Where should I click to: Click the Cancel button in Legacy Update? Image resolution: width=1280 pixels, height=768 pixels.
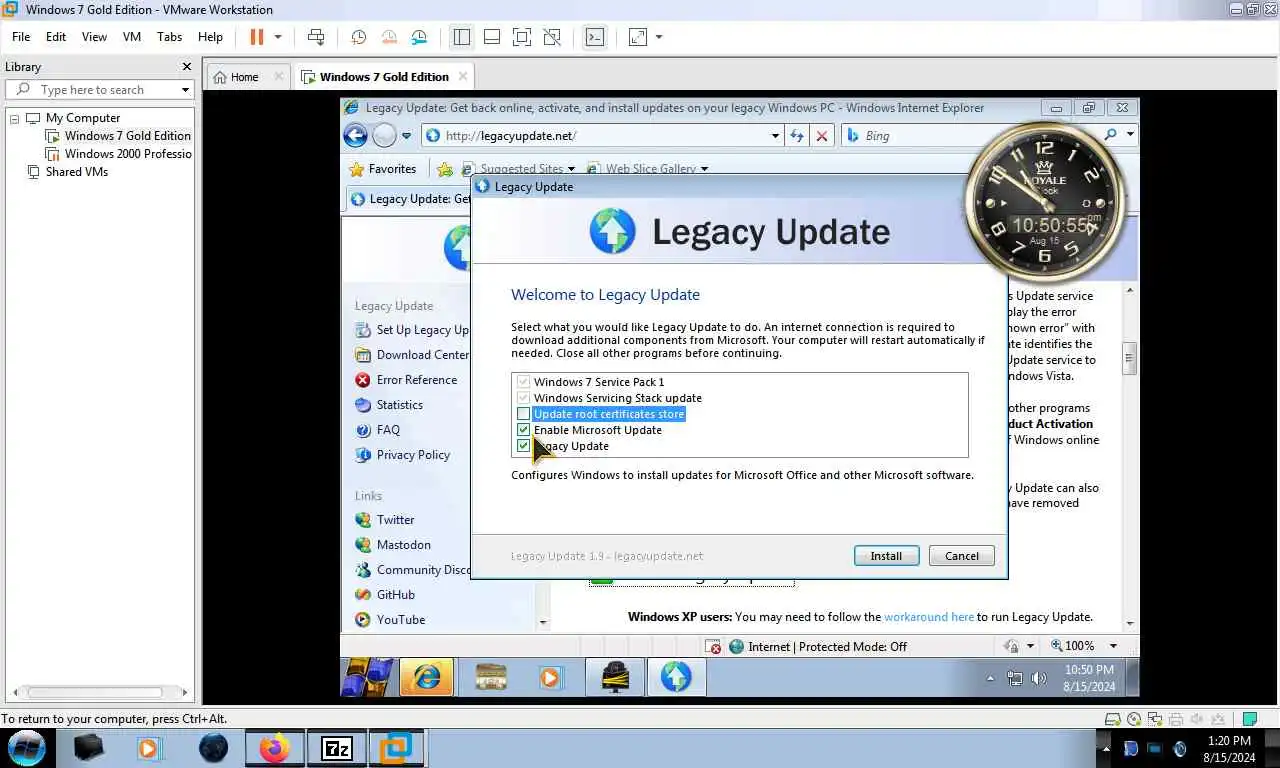(962, 556)
